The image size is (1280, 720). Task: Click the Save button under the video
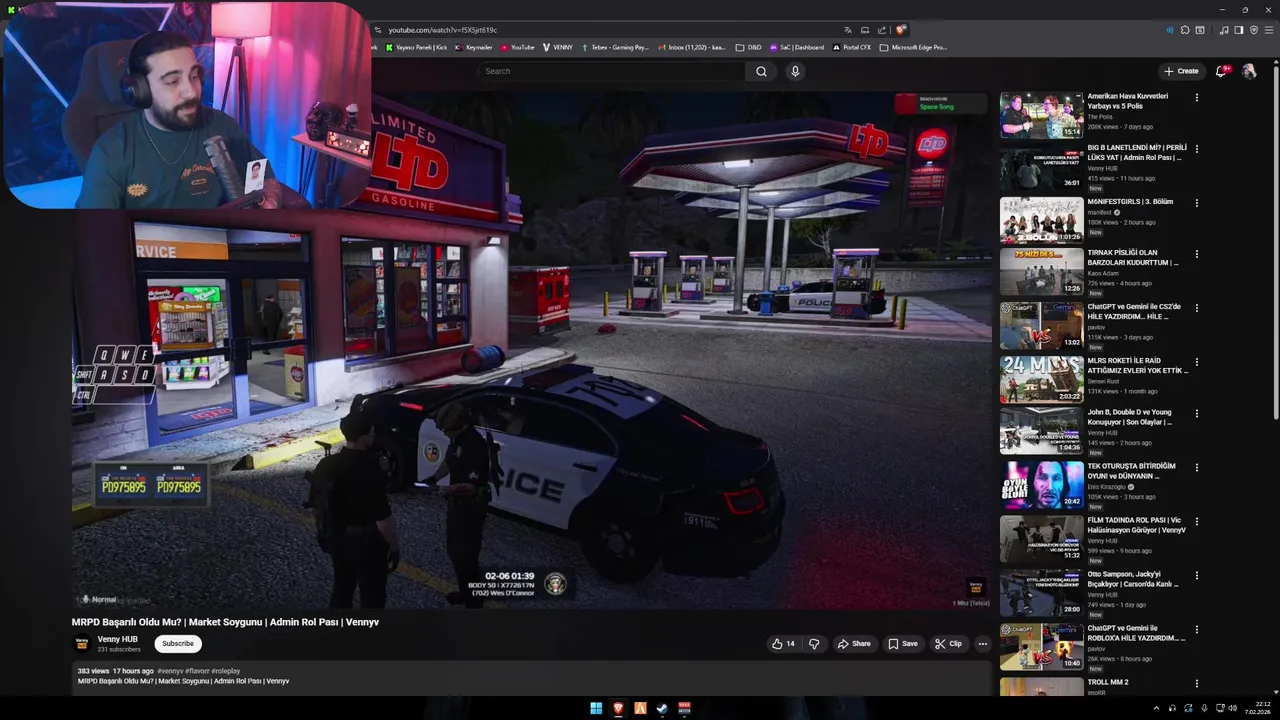point(902,644)
